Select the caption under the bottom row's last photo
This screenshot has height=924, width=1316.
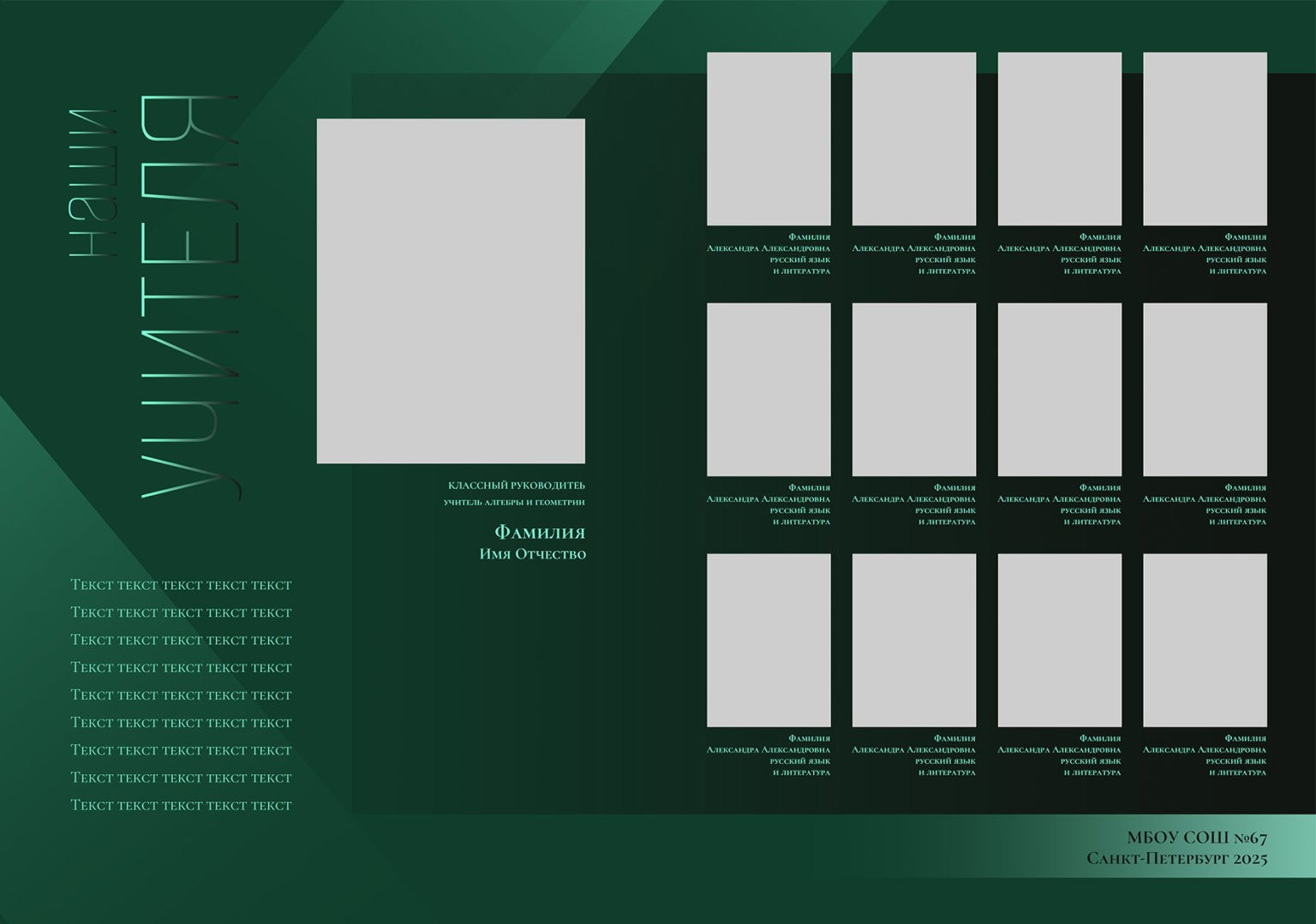click(1205, 754)
